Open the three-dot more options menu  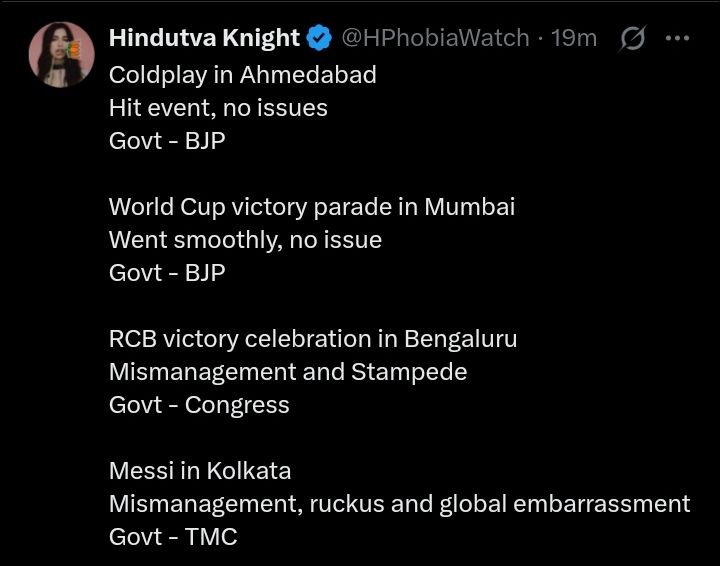point(677,39)
